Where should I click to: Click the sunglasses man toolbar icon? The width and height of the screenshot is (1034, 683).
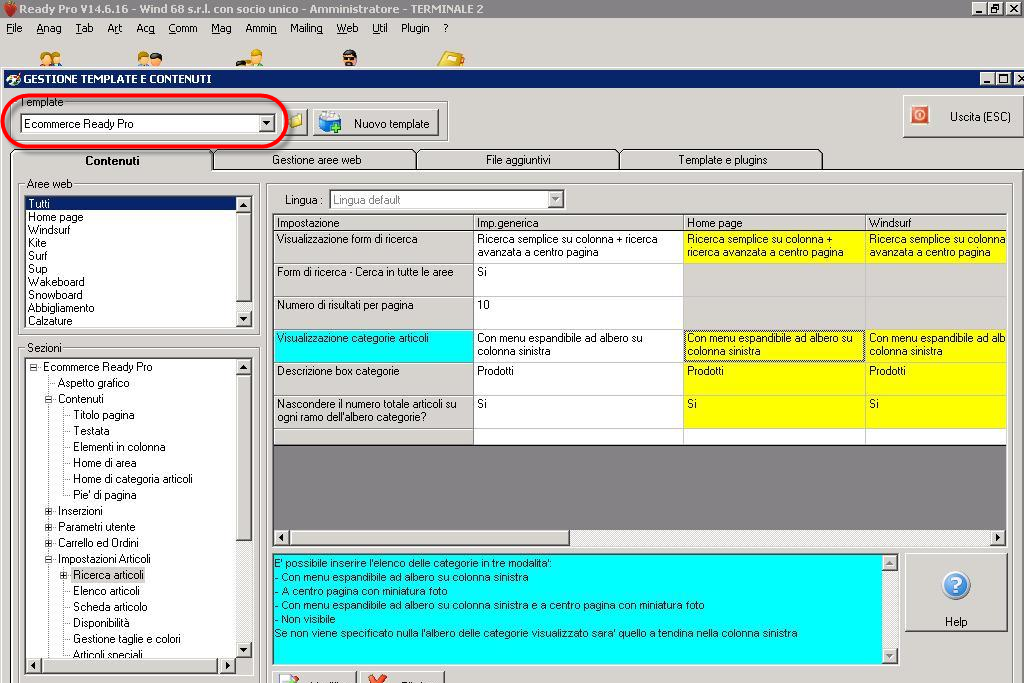[349, 59]
